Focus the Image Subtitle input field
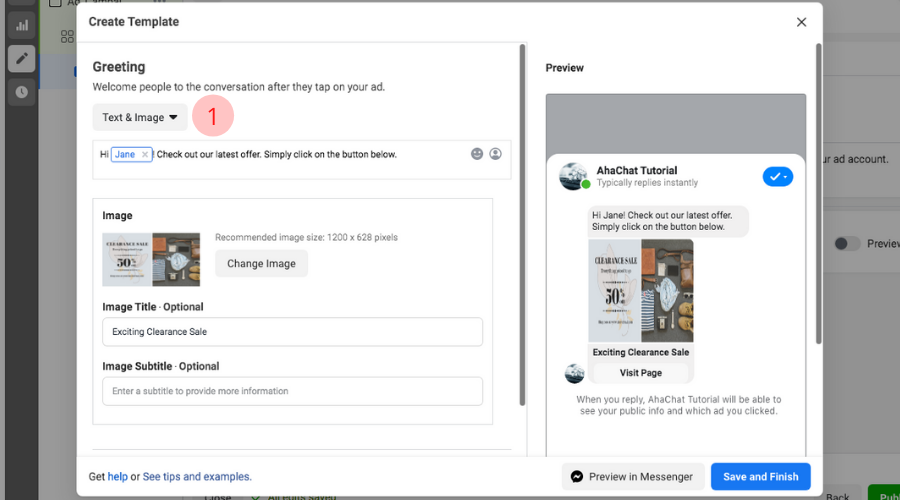900x500 pixels. 292,391
